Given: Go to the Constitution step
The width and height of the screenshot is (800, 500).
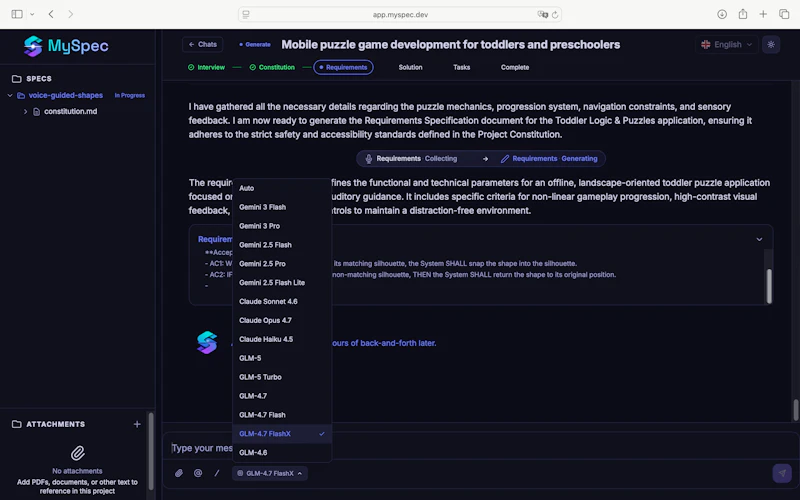Looking at the screenshot, I should pyautogui.click(x=272, y=67).
